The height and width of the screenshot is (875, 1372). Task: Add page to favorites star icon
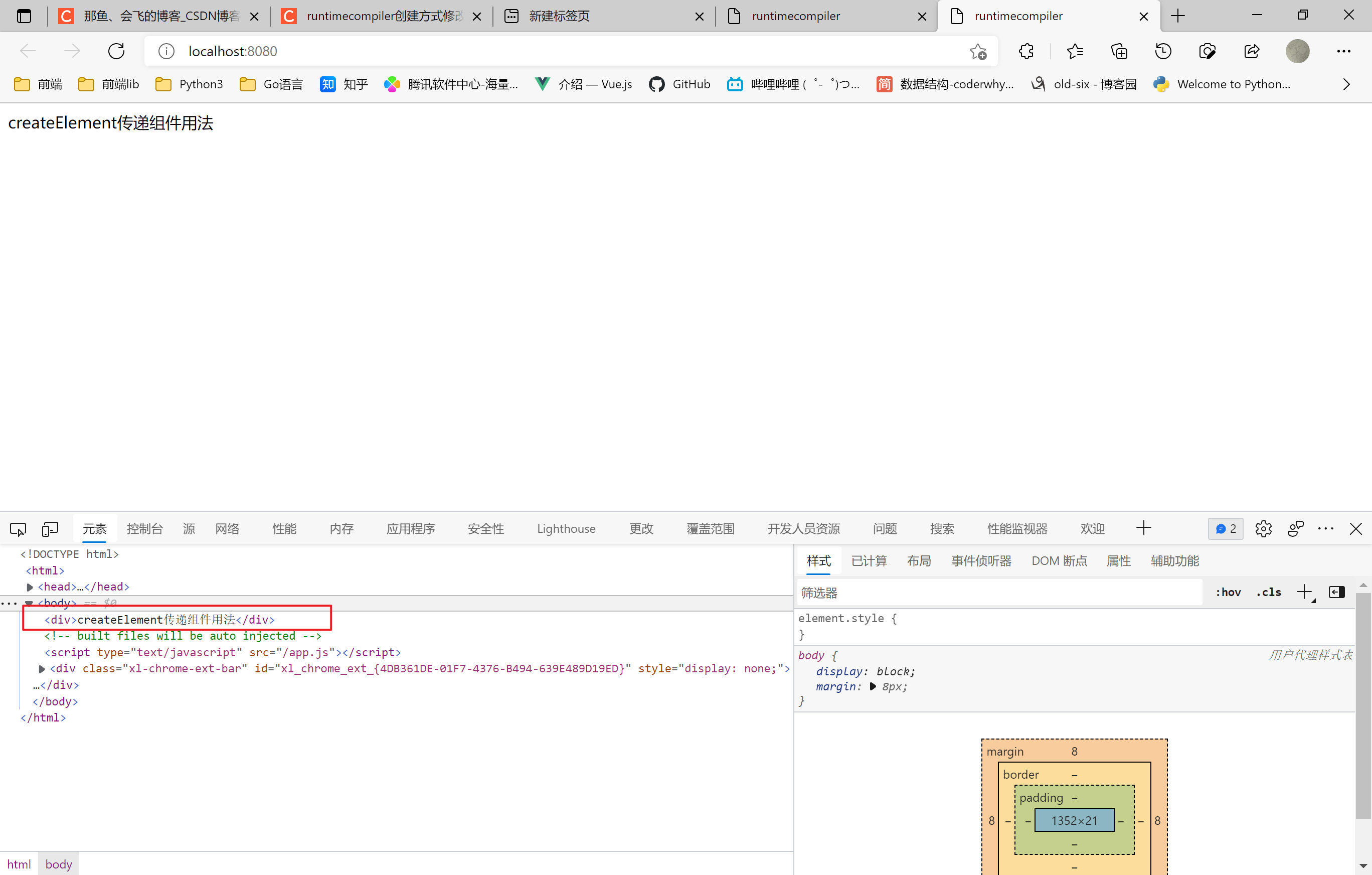click(x=978, y=51)
